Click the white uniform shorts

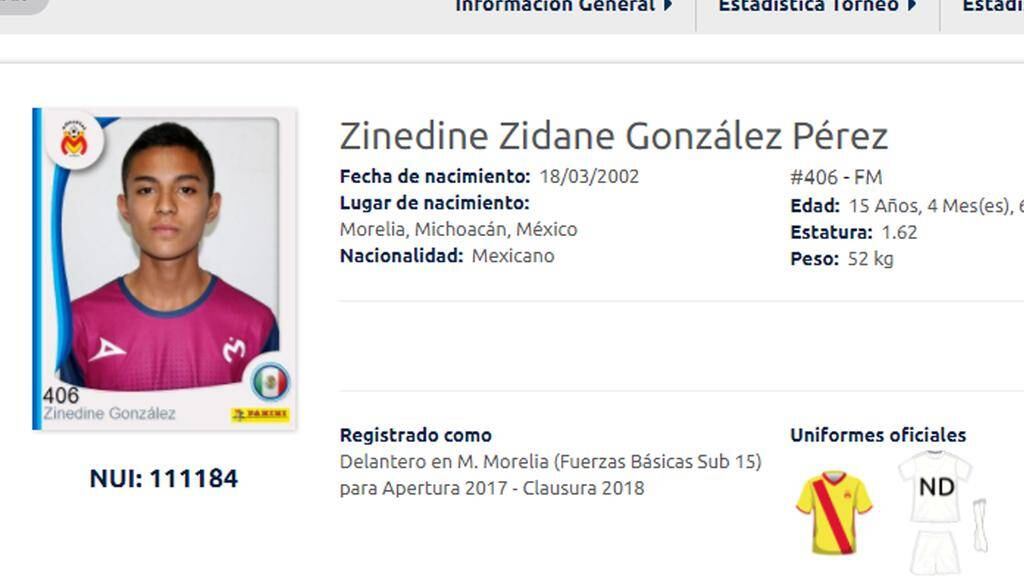pyautogui.click(x=936, y=552)
